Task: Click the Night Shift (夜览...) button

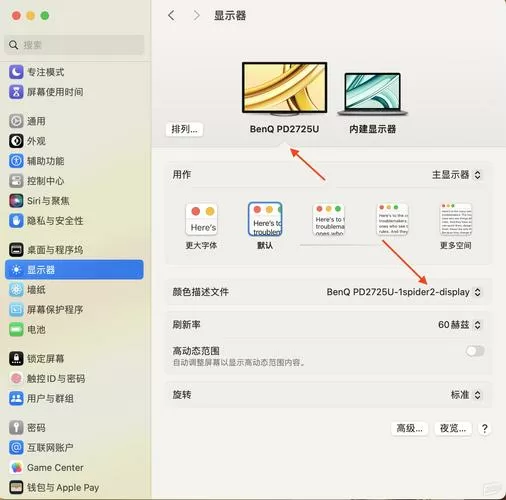Action: coord(453,428)
